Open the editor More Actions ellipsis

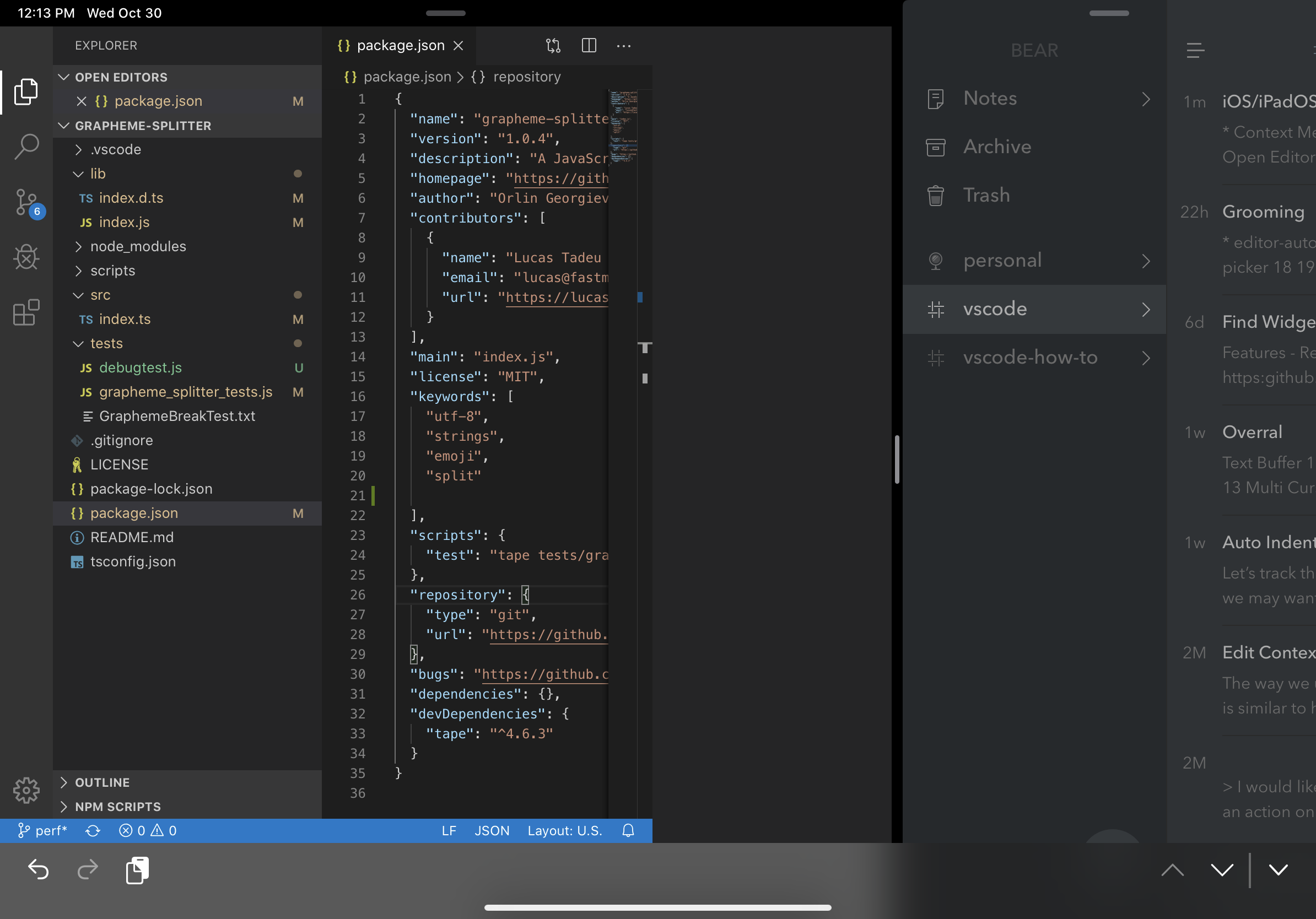(x=624, y=46)
